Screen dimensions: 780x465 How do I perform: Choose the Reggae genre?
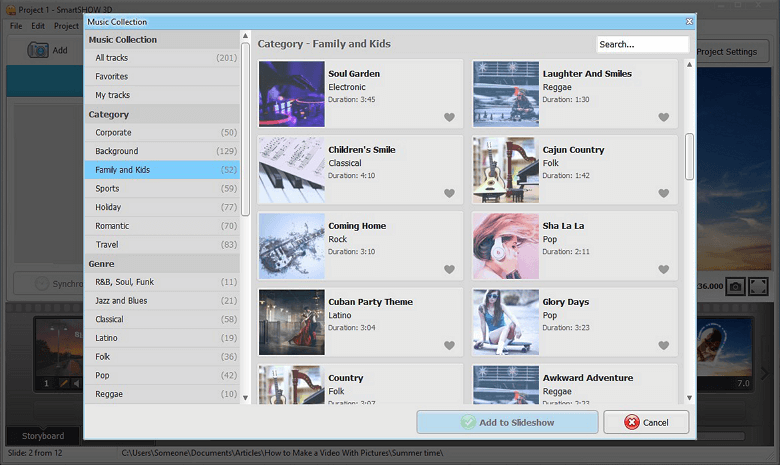[x=162, y=394]
